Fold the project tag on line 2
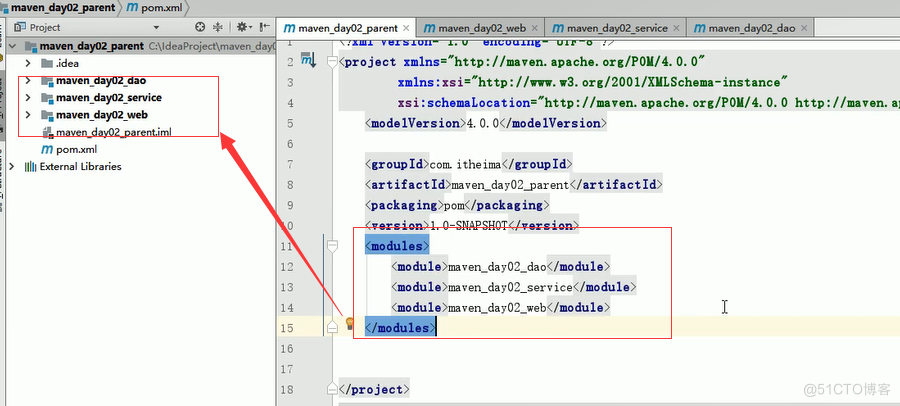Image resolution: width=900 pixels, height=406 pixels. point(332,61)
